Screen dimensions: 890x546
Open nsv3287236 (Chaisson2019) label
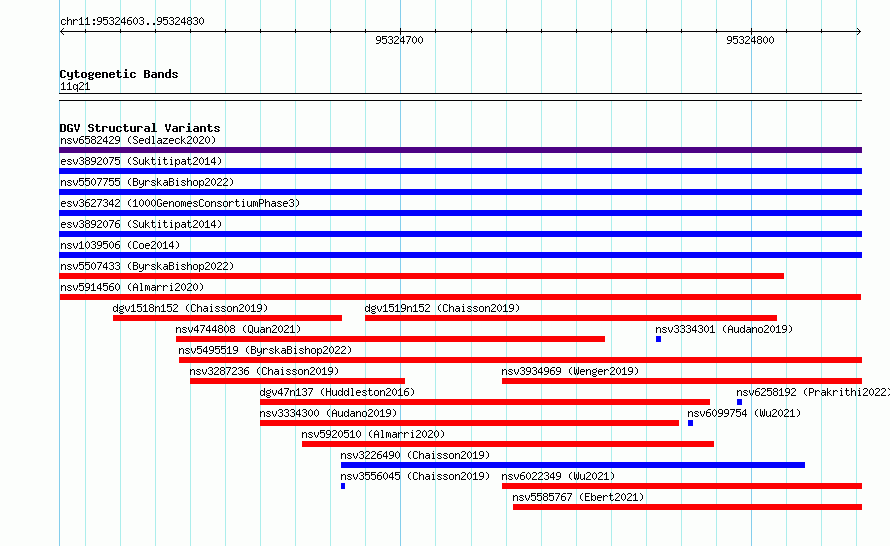[264, 371]
